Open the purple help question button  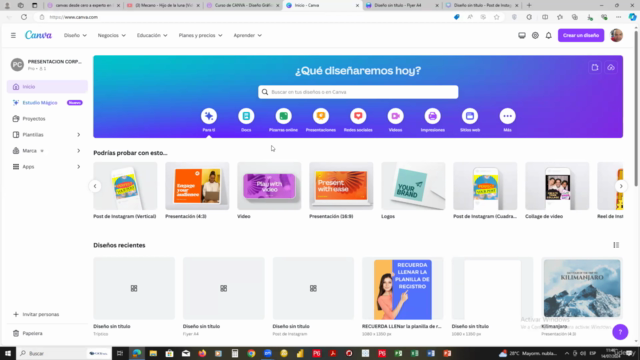coord(620,332)
